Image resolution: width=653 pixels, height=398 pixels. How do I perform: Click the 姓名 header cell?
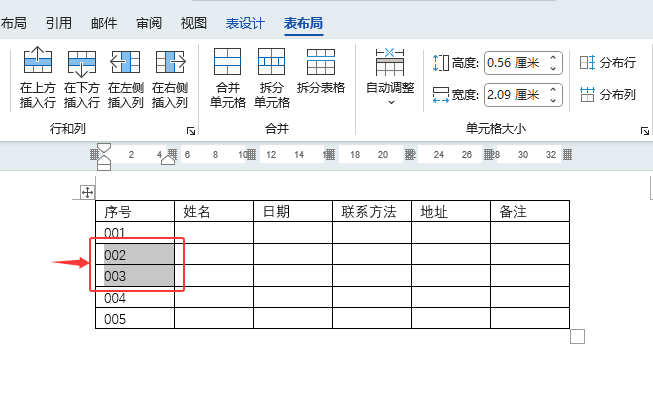(x=214, y=211)
